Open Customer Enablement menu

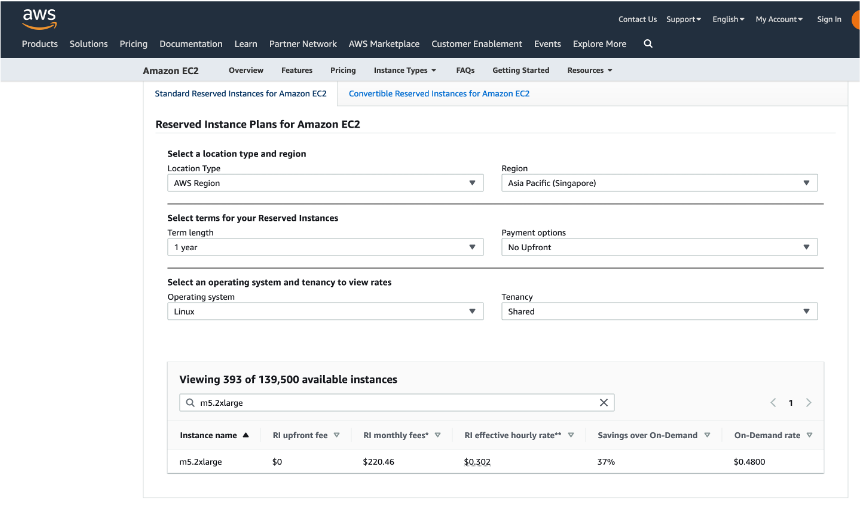pos(477,44)
